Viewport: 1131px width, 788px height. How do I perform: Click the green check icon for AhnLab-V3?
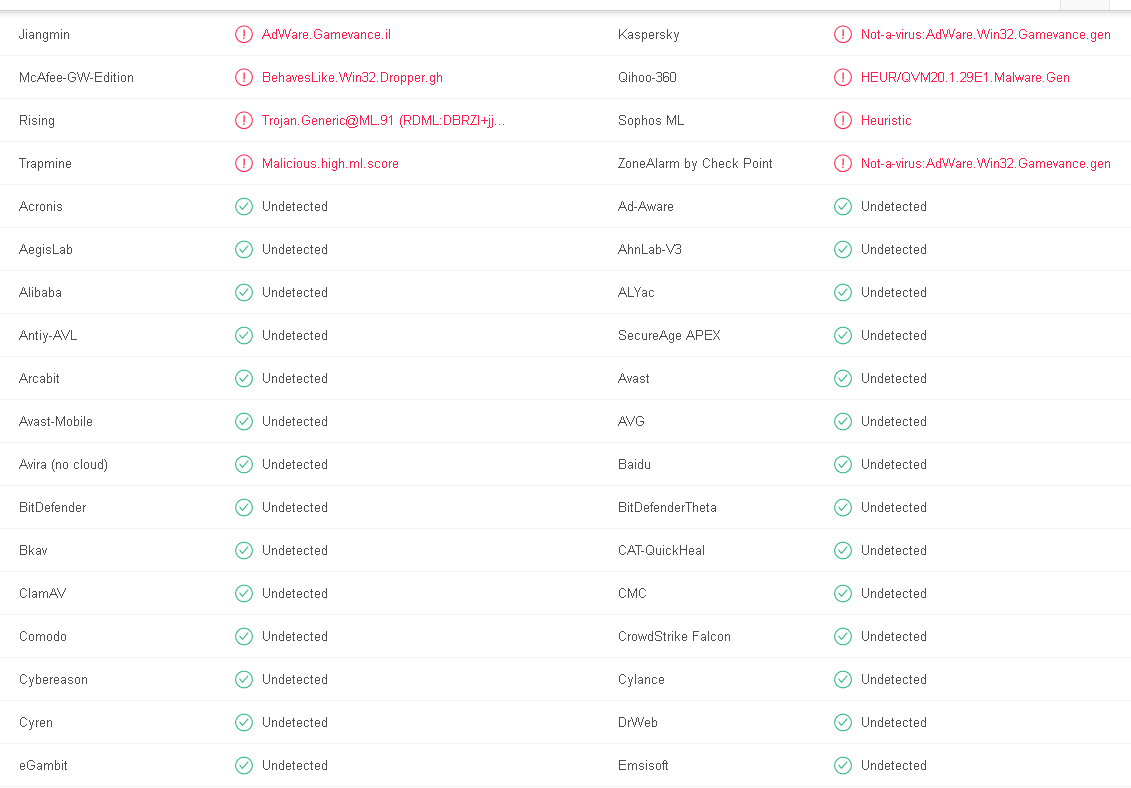[x=842, y=249]
